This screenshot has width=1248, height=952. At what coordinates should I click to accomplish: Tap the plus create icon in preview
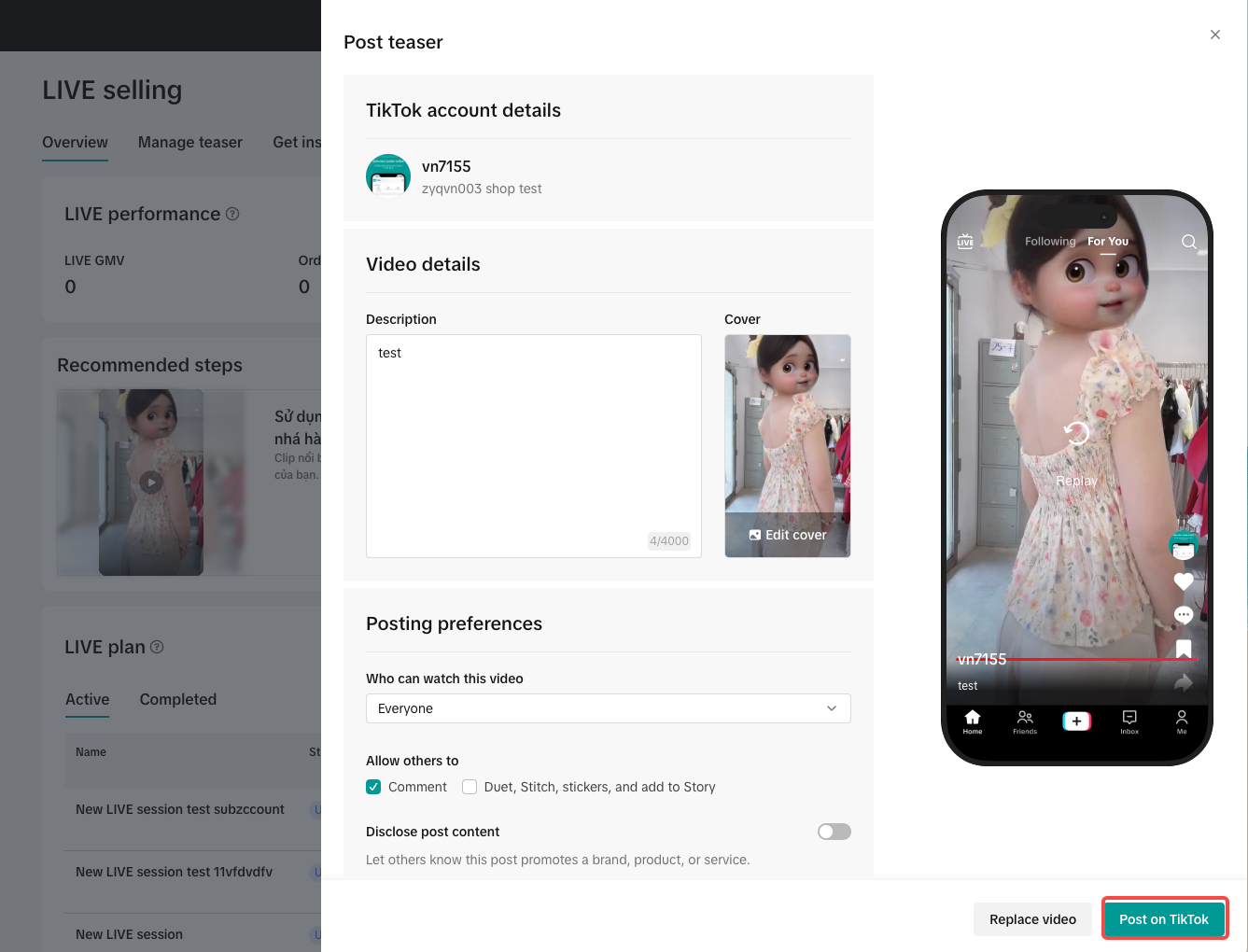pos(1076,721)
